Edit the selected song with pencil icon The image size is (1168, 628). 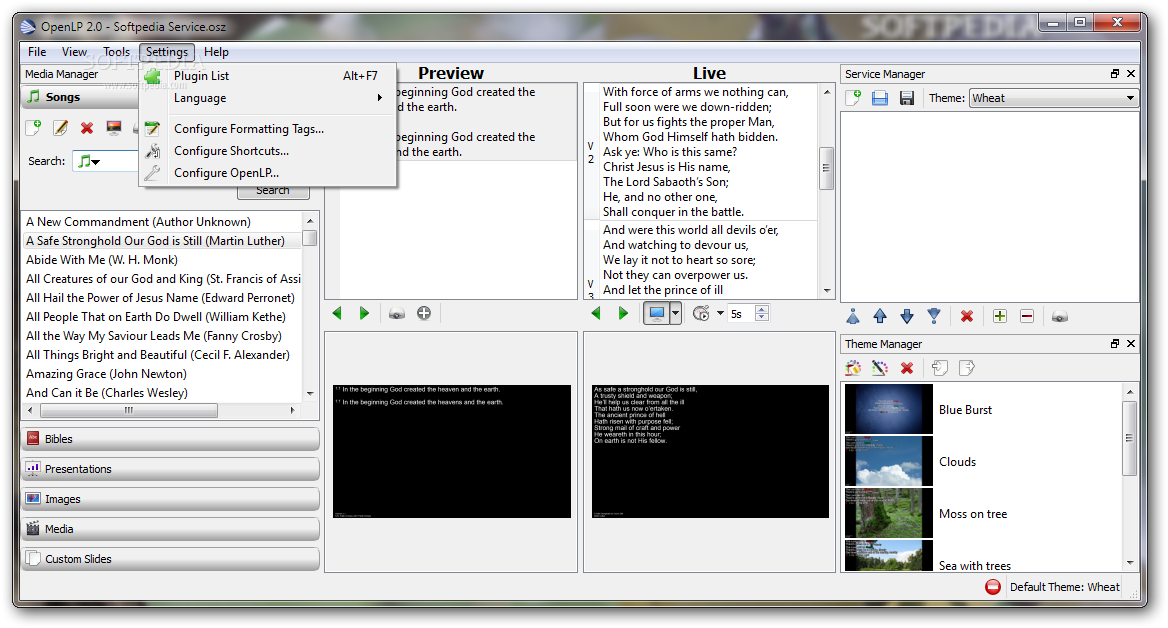point(60,128)
